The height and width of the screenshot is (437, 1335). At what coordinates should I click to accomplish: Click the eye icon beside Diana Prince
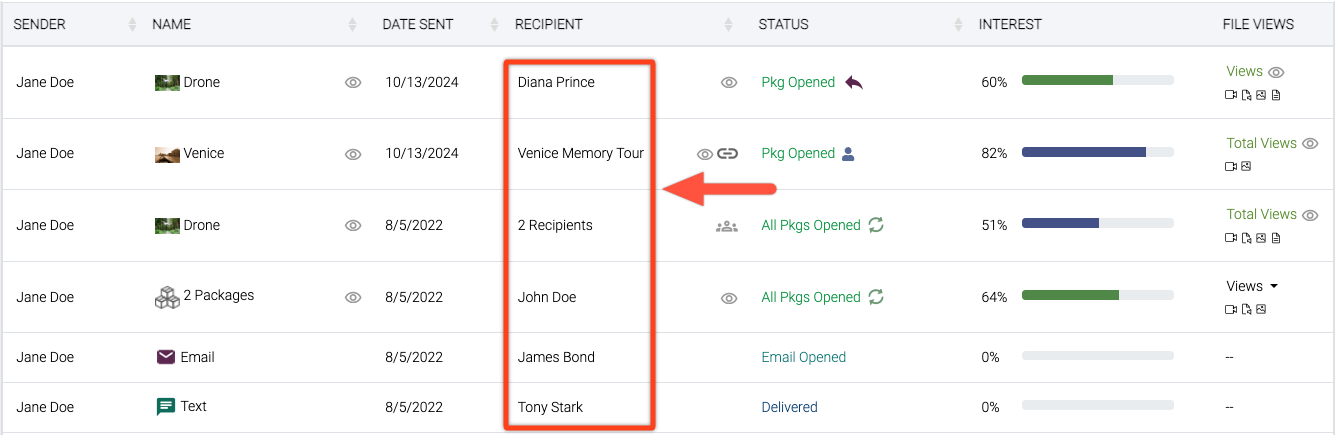point(729,83)
